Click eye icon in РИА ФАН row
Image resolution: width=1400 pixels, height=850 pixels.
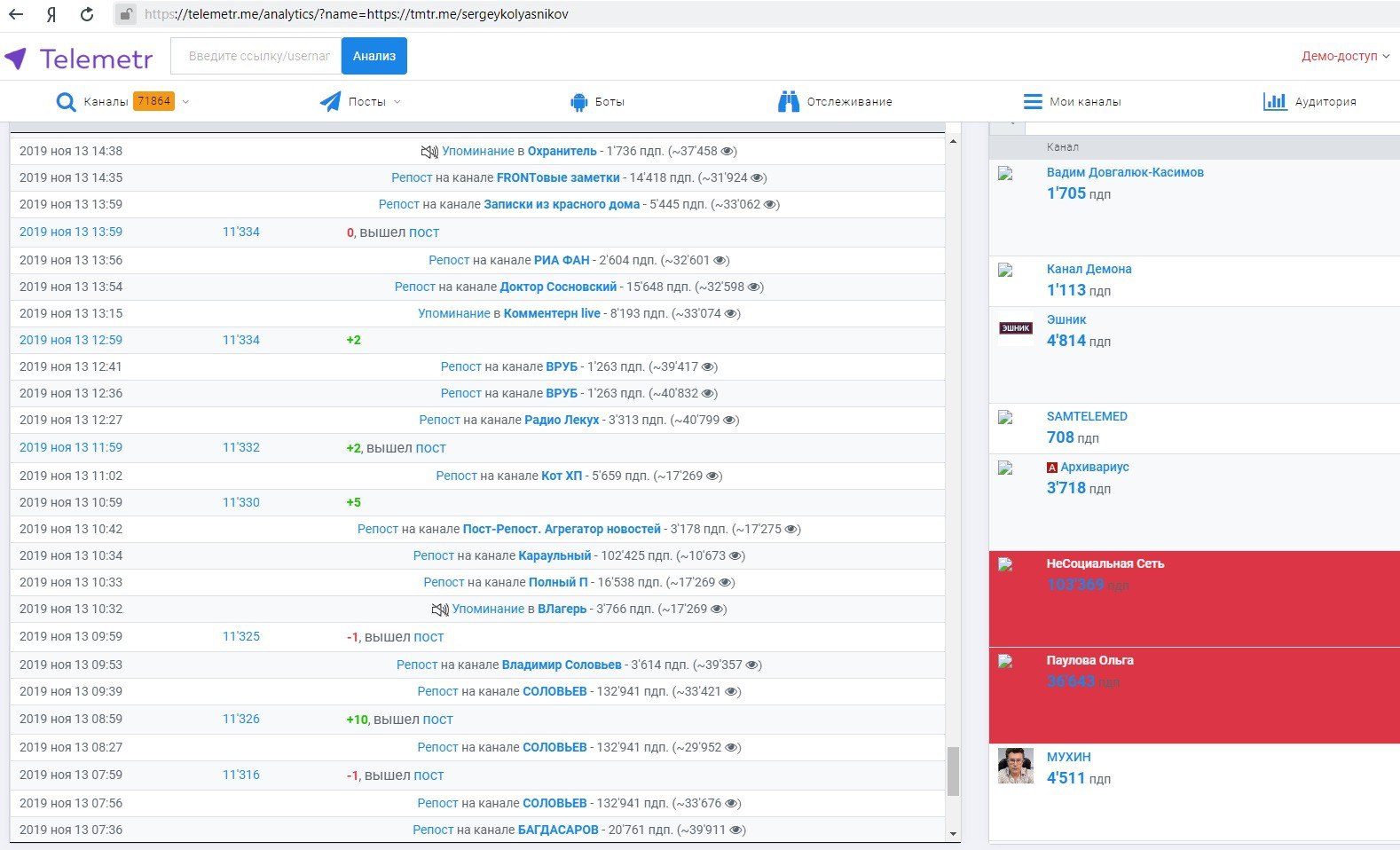pyautogui.click(x=721, y=260)
